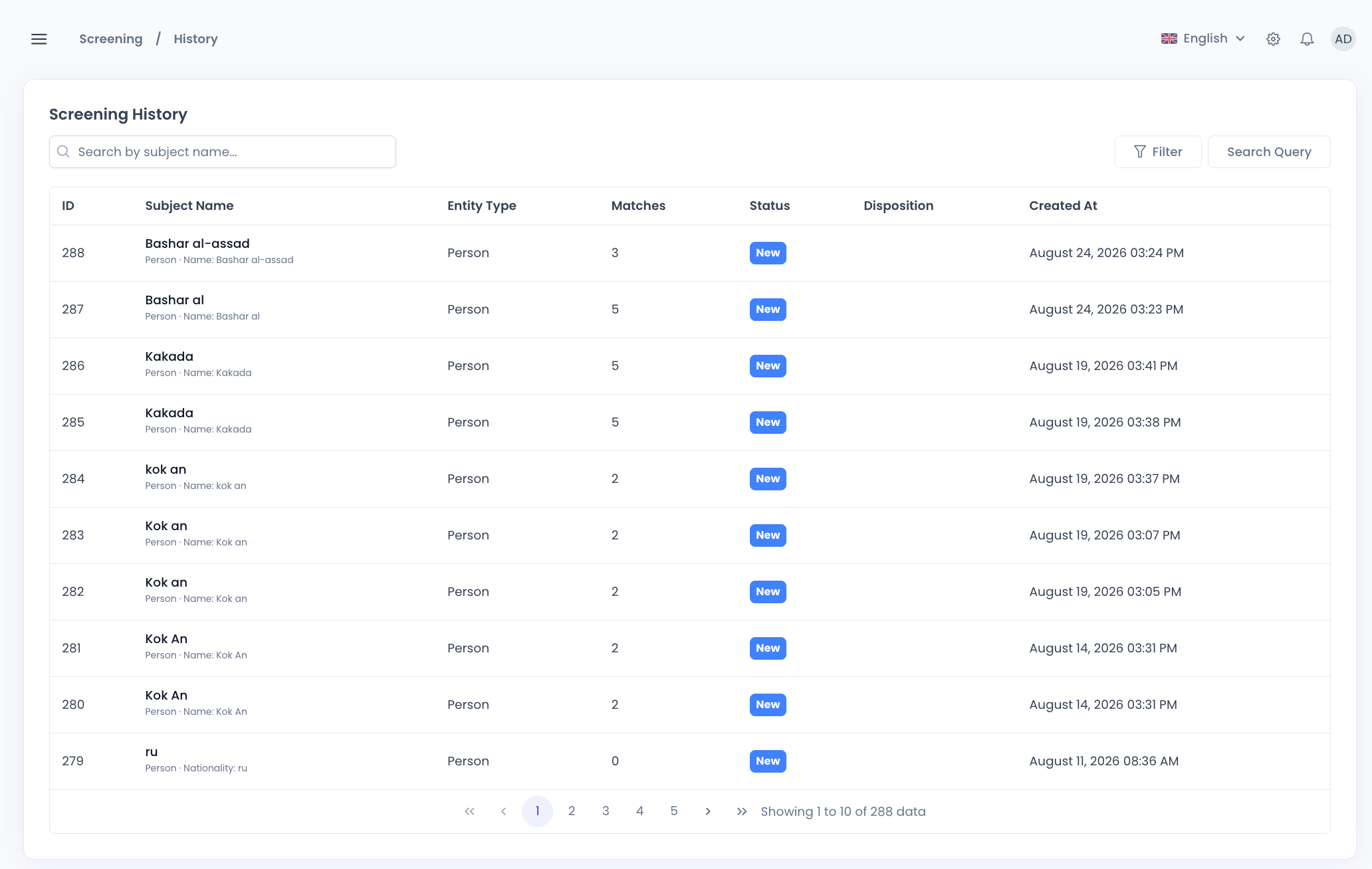Expand the English language dropdown
Image resolution: width=1372 pixels, height=869 pixels.
(x=1203, y=39)
